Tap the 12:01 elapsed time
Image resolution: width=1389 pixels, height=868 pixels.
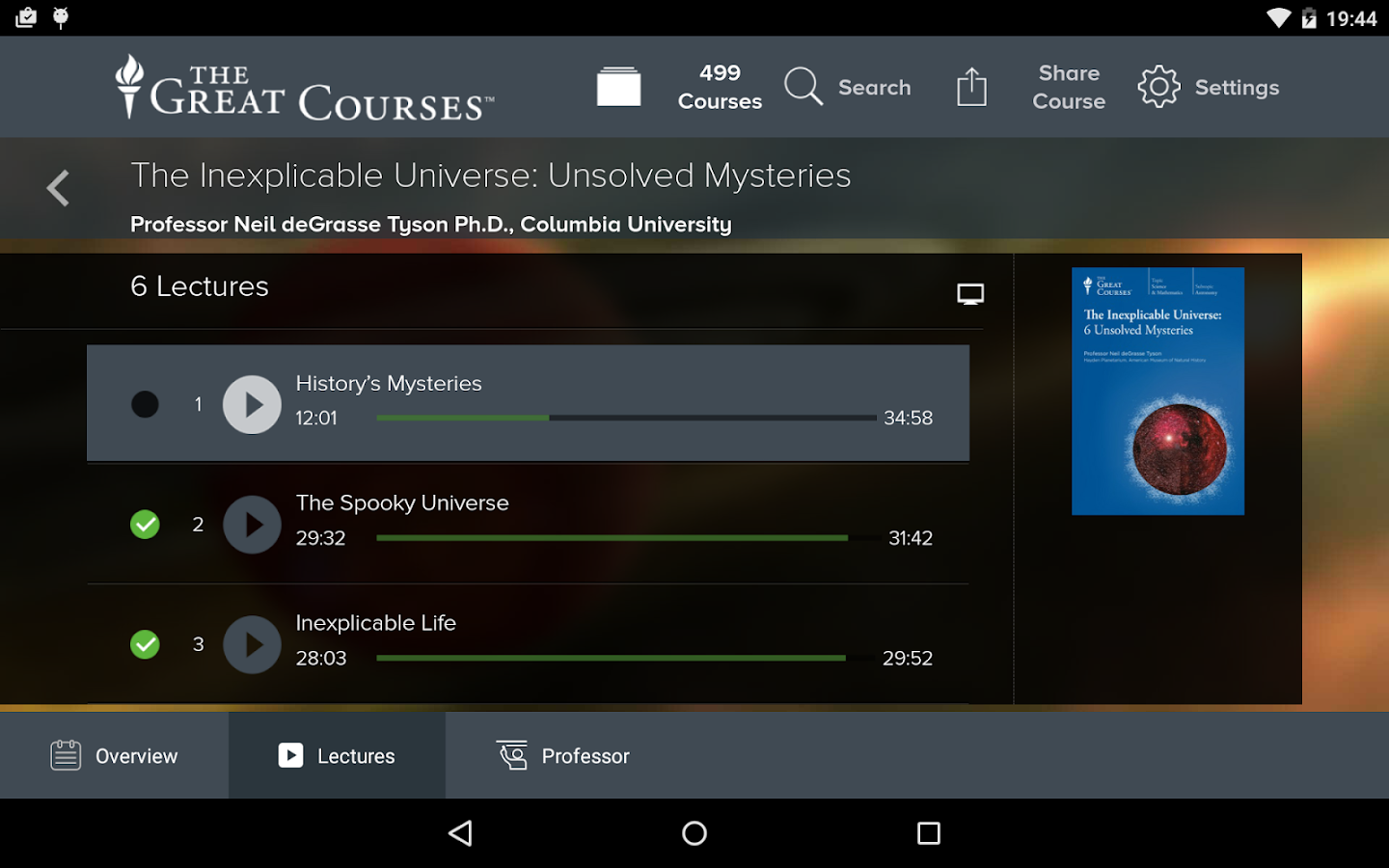pyautogui.click(x=316, y=418)
